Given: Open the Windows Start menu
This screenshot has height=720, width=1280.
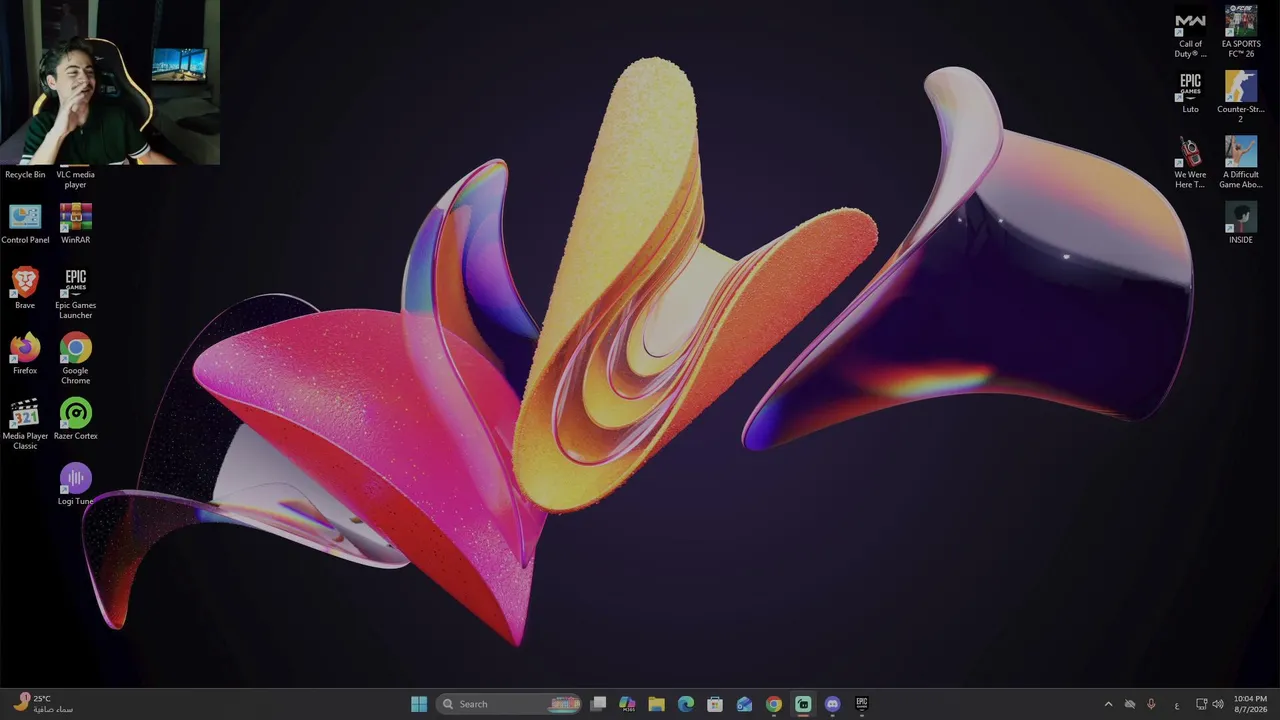Looking at the screenshot, I should [419, 704].
